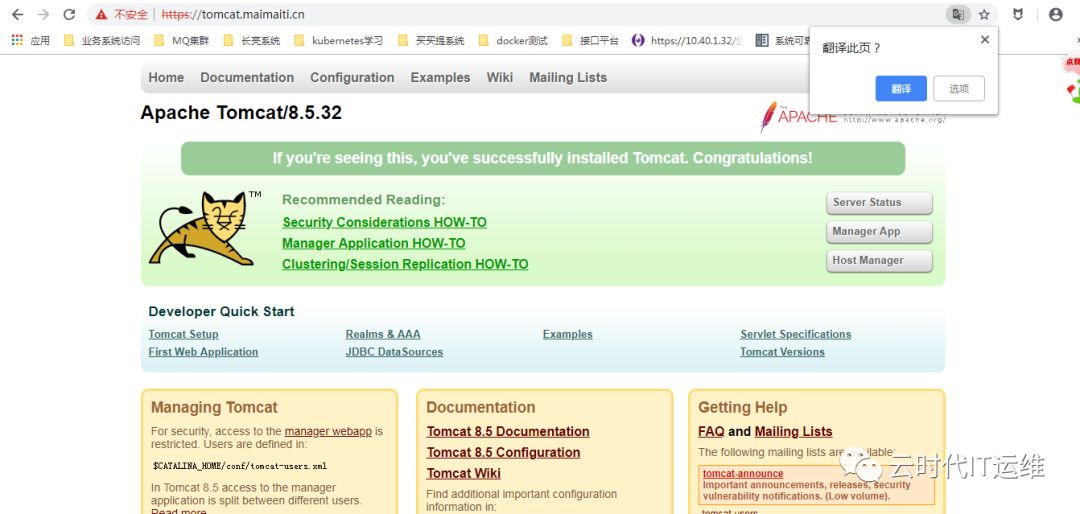Open the user profile avatar icon
The image size is (1080, 514).
[x=1055, y=14]
